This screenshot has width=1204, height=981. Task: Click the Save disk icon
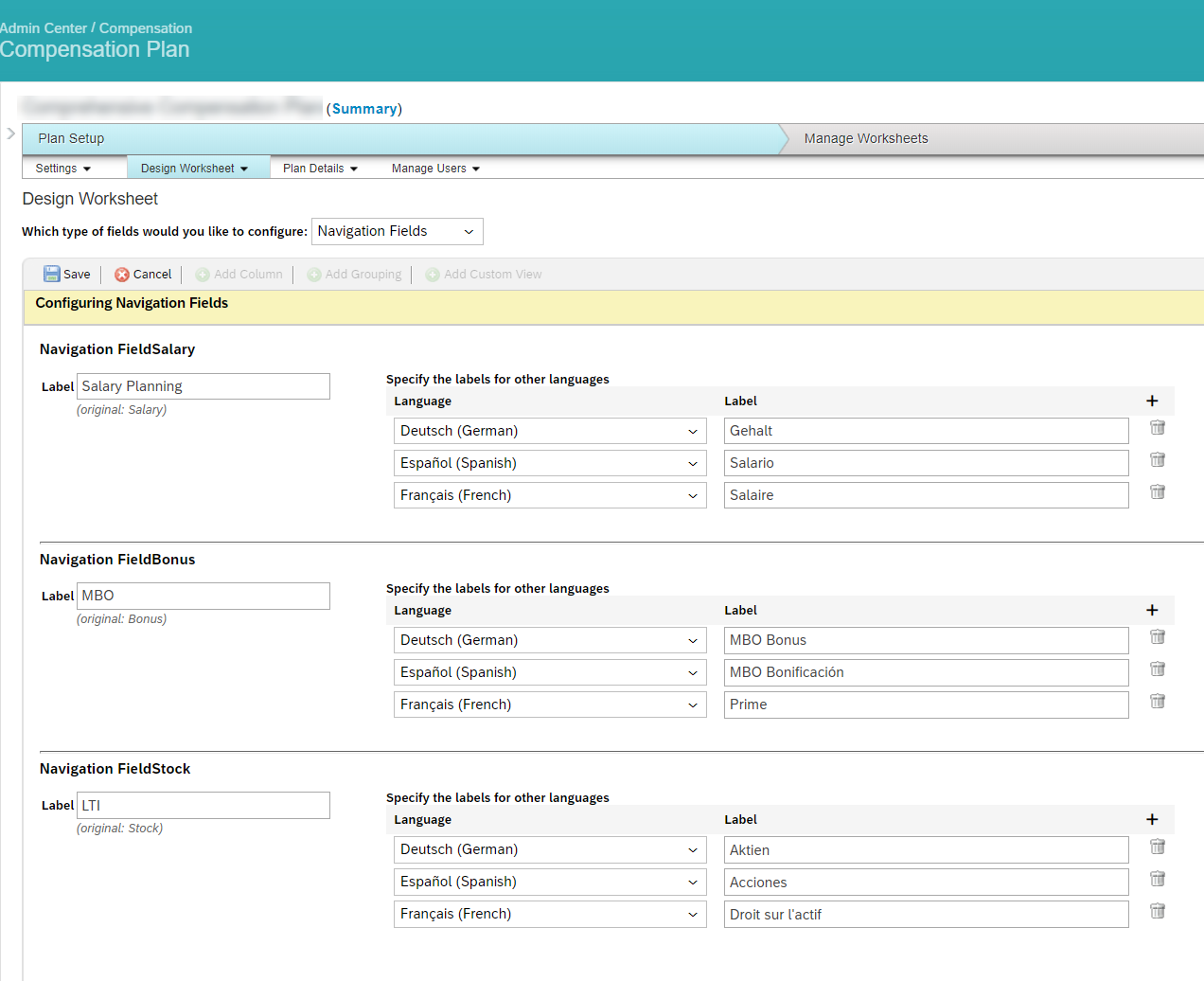pyautogui.click(x=52, y=274)
